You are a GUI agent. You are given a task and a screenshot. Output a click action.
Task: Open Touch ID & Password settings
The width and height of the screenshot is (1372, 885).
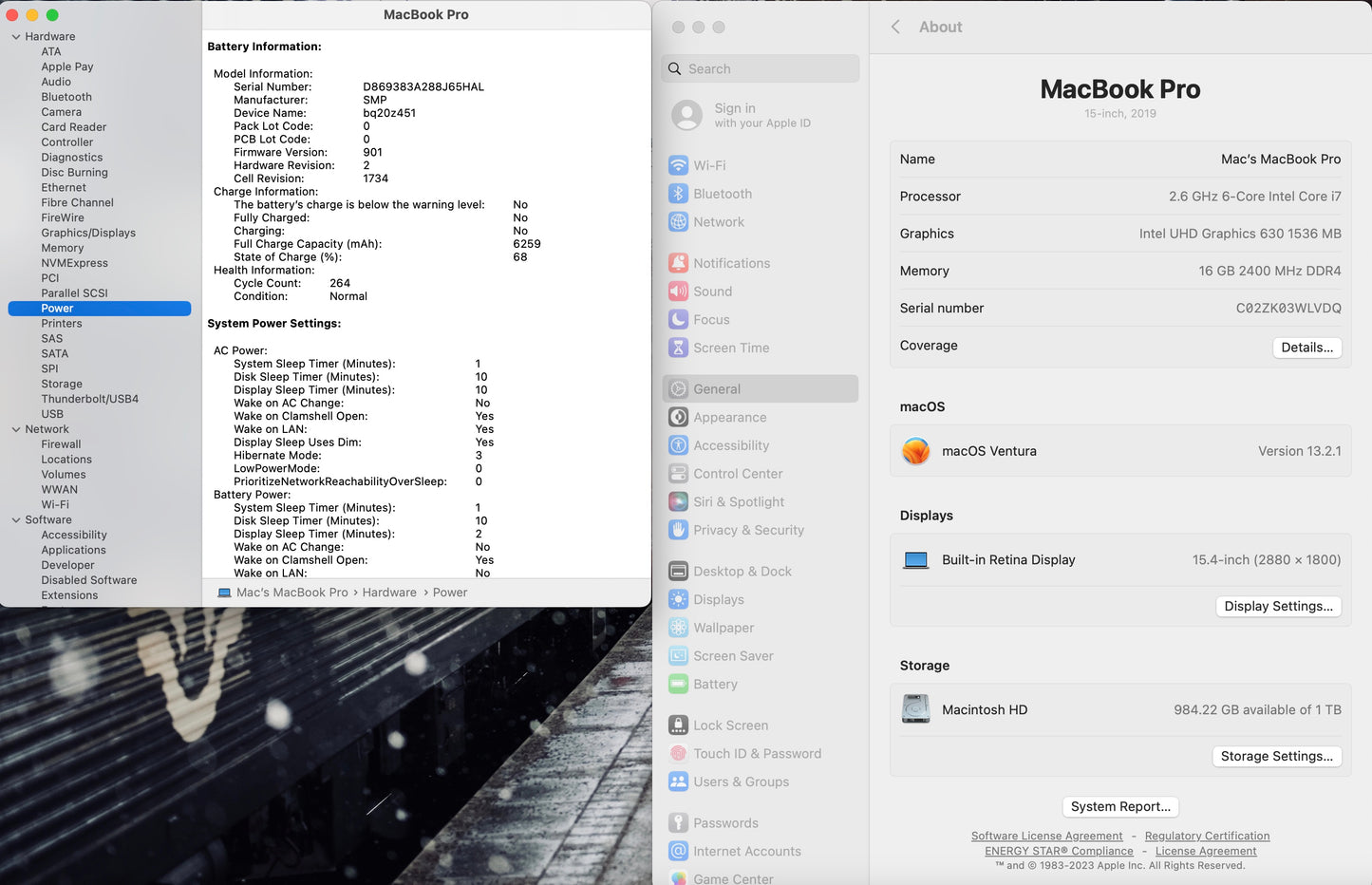point(757,753)
